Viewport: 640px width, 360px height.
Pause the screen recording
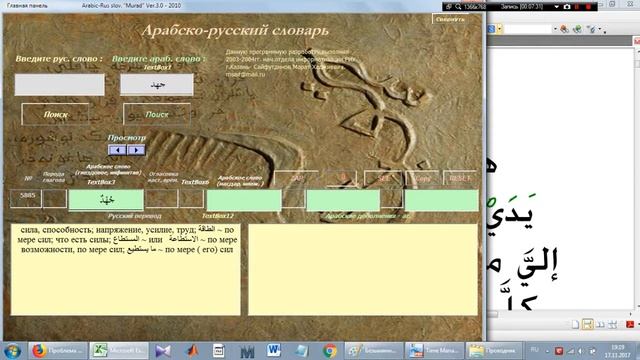coord(577,7)
